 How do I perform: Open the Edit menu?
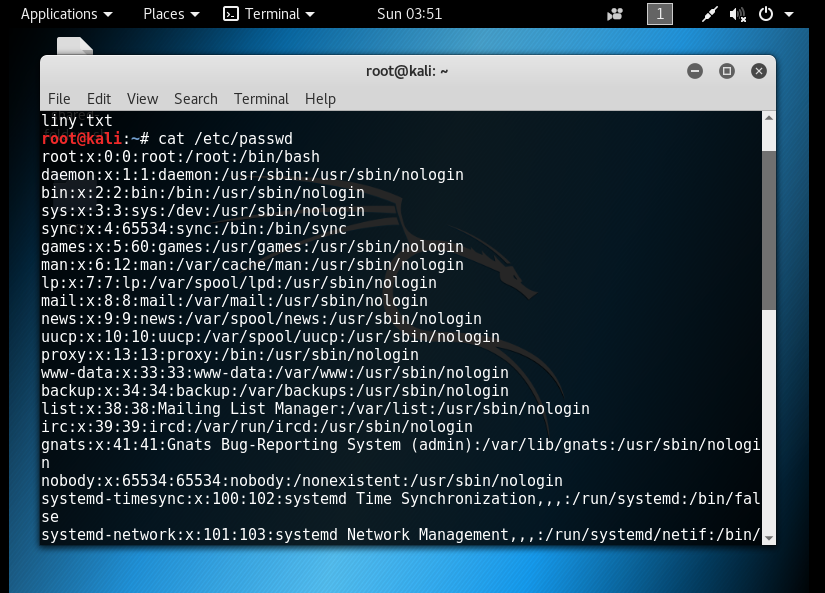point(99,99)
